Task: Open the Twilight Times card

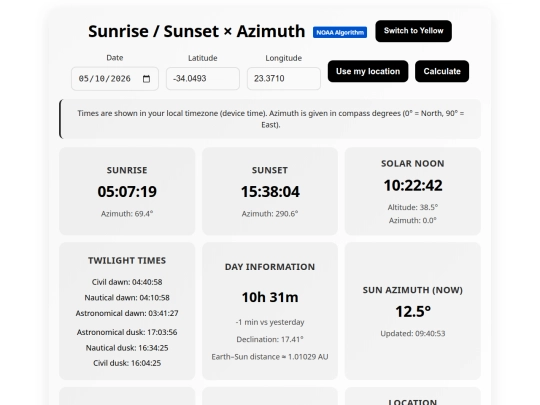Action: tap(127, 311)
